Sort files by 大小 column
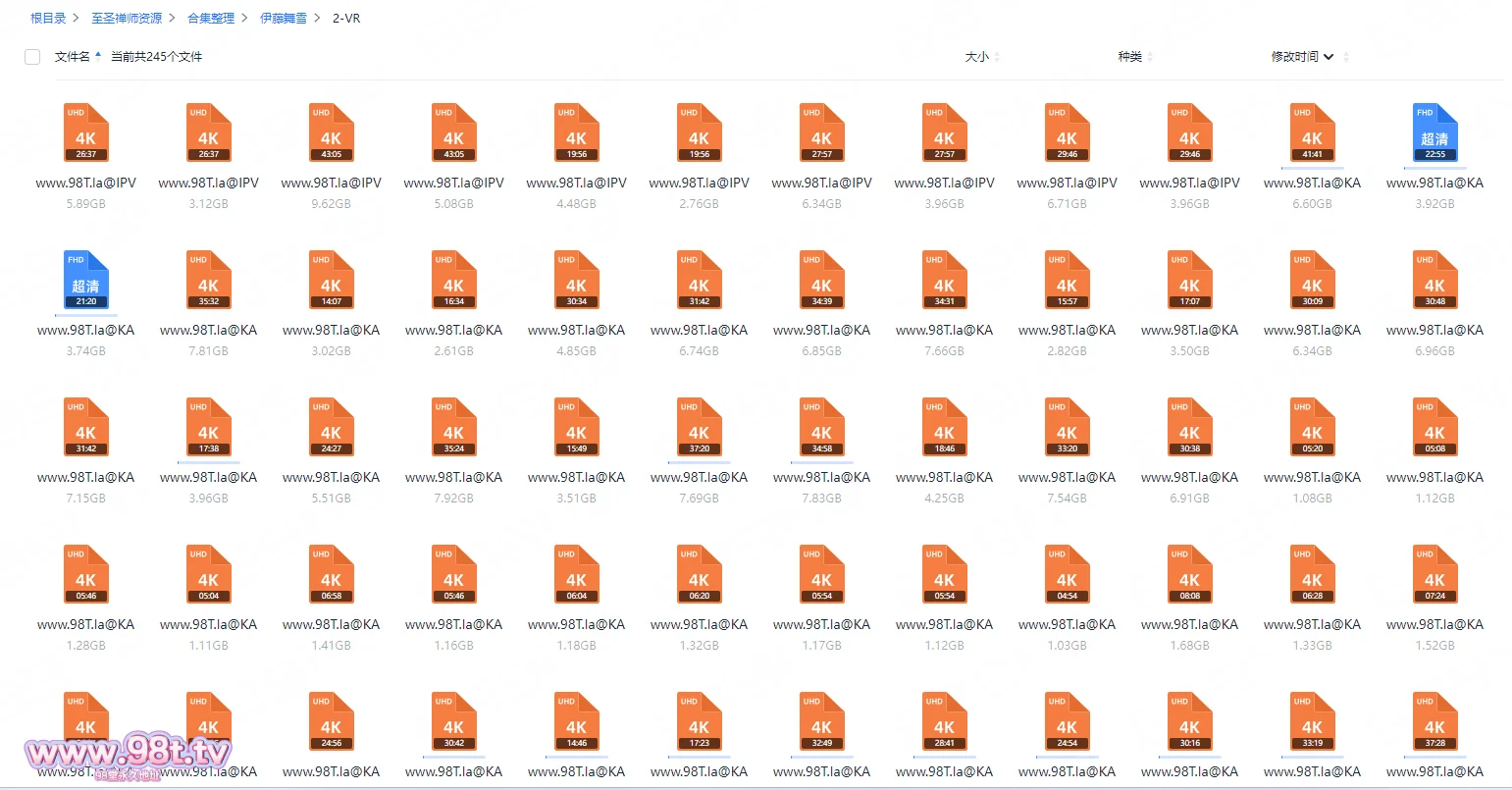 click(976, 57)
